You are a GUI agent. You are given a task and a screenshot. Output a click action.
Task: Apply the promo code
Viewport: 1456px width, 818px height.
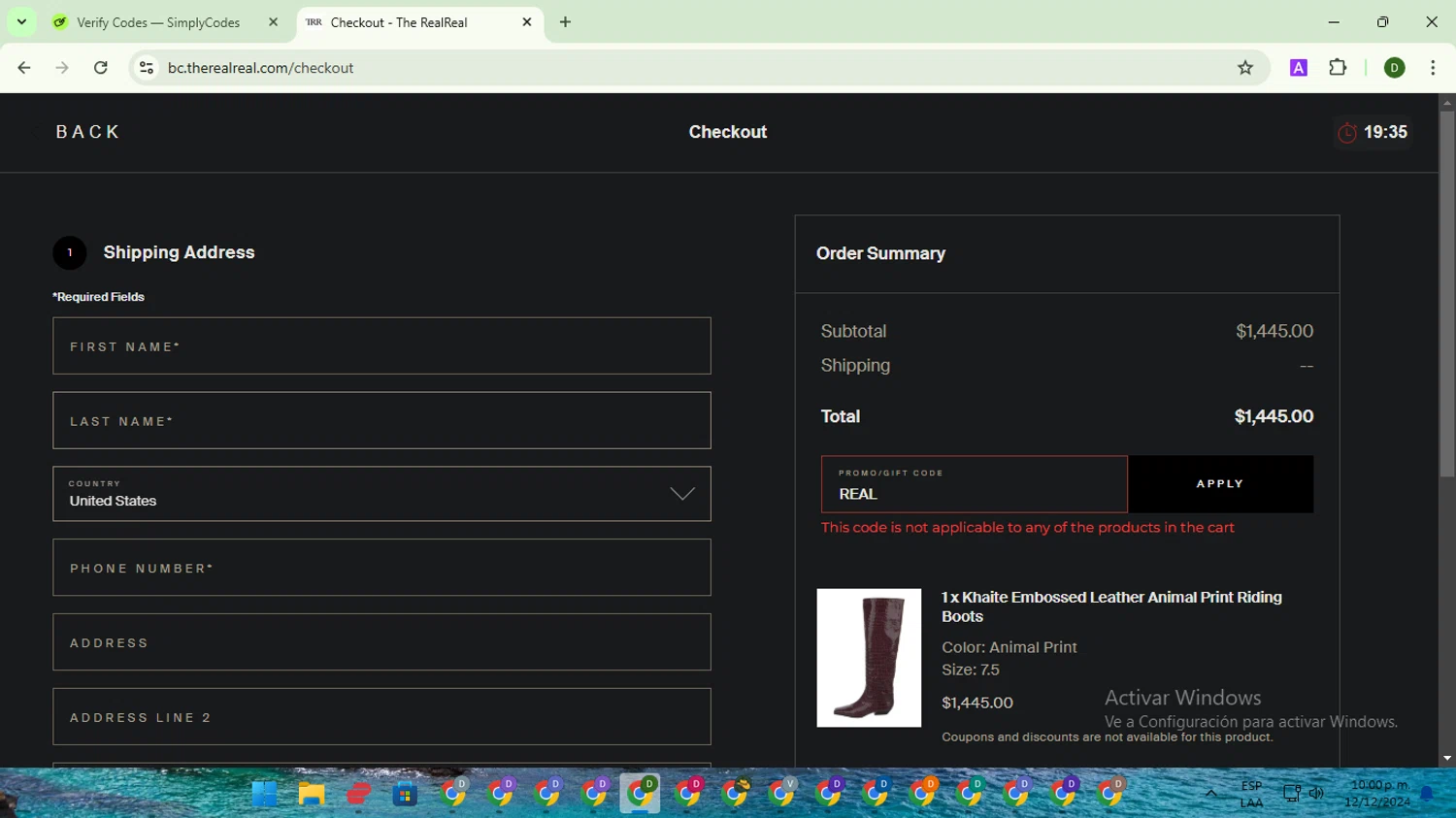(x=1220, y=484)
